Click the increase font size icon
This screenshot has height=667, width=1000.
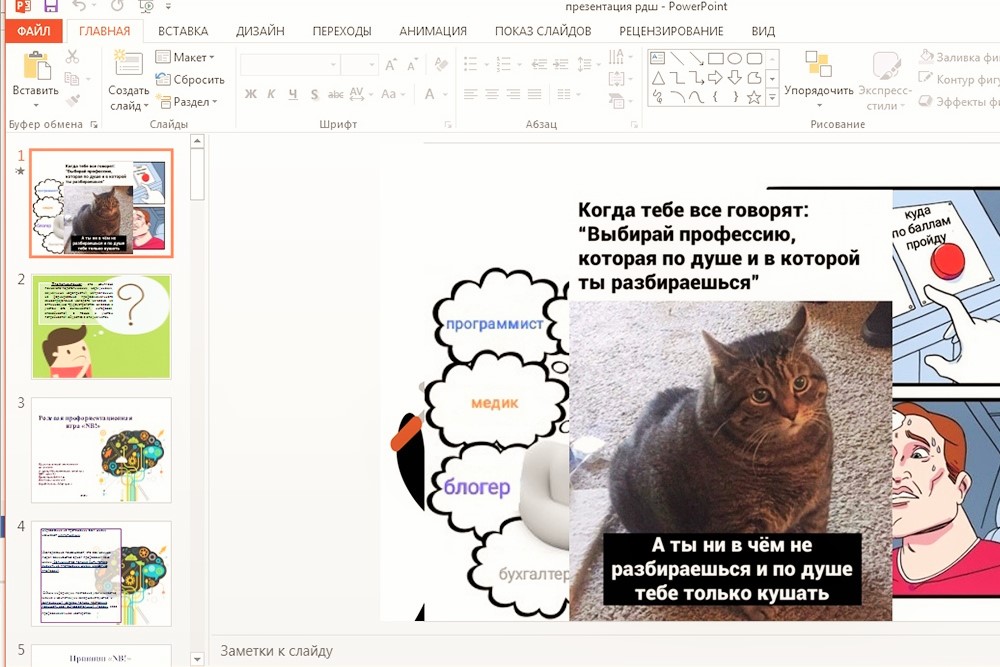(390, 64)
